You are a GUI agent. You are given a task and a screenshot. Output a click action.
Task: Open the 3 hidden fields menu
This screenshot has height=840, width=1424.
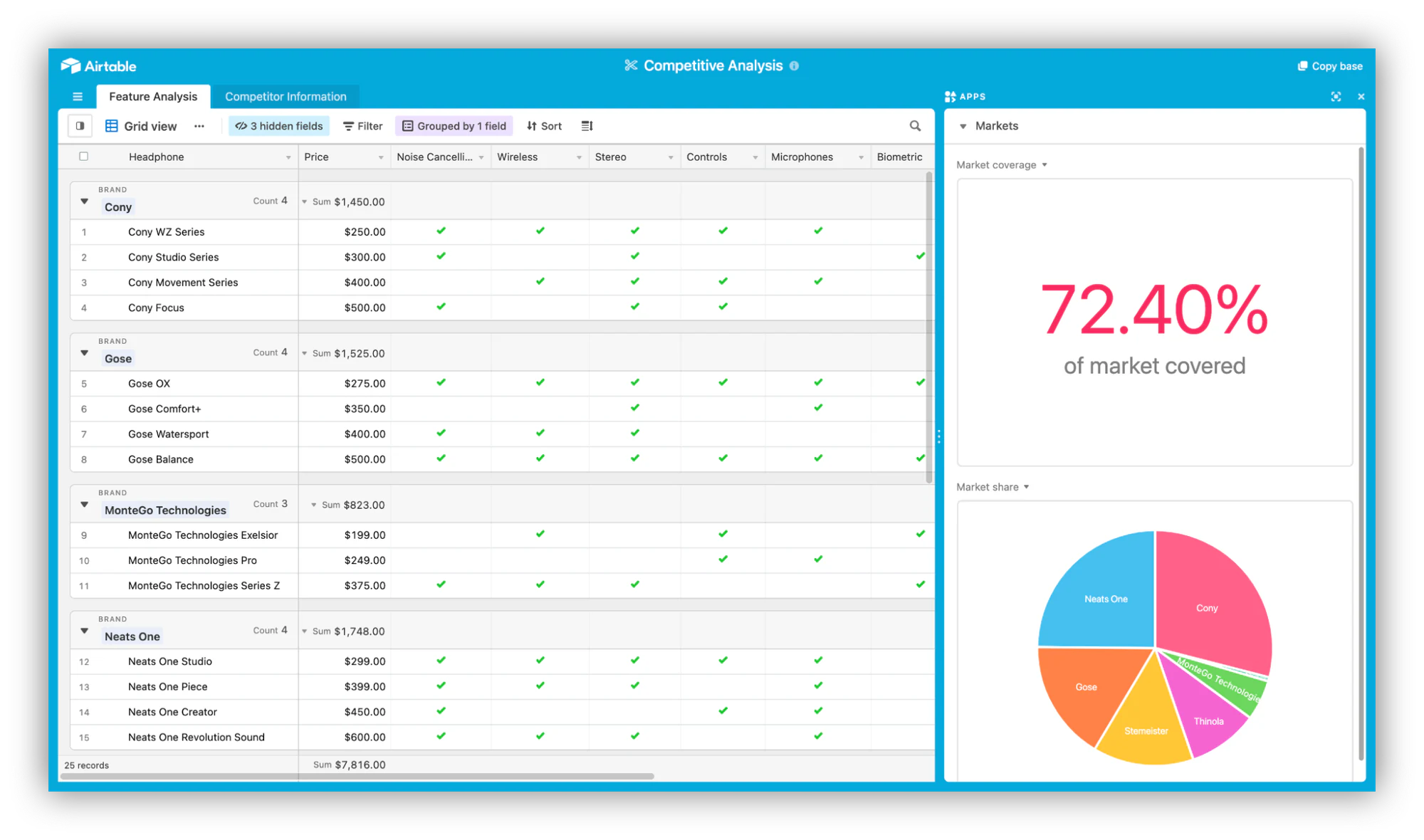point(279,126)
